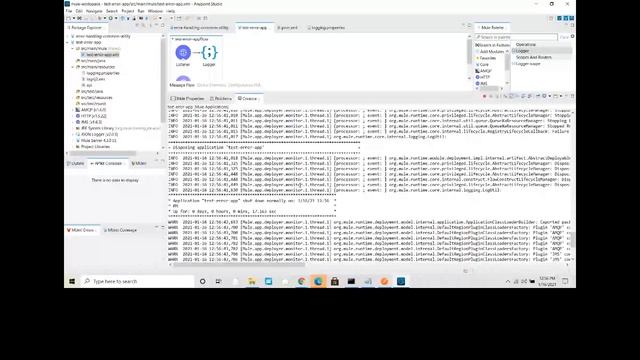Switch to Global Elements view
Viewport: 640px width, 360px height.
pyautogui.click(x=211, y=85)
